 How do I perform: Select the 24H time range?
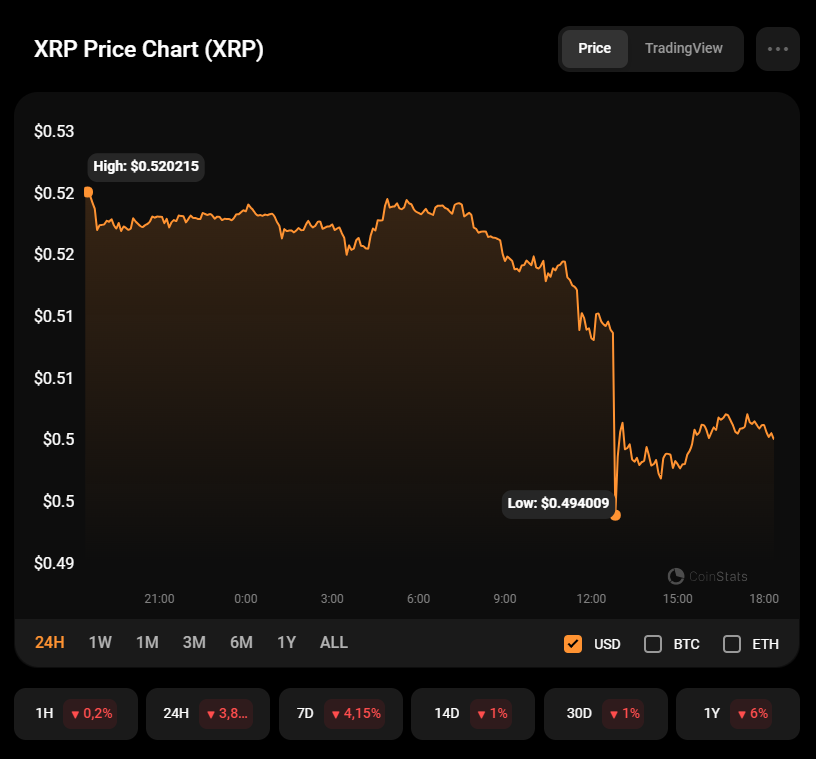pos(50,642)
